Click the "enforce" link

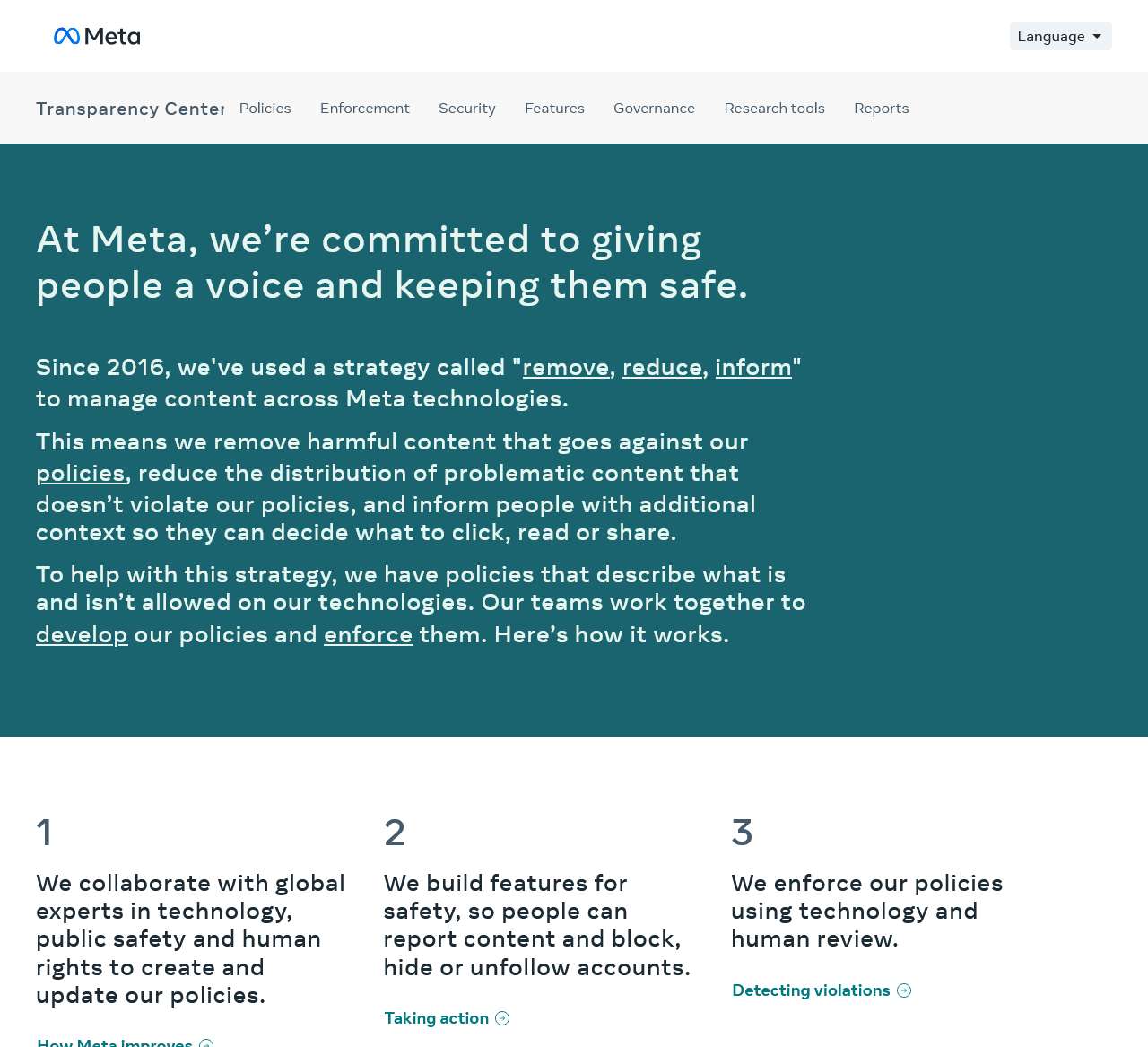[x=368, y=634]
